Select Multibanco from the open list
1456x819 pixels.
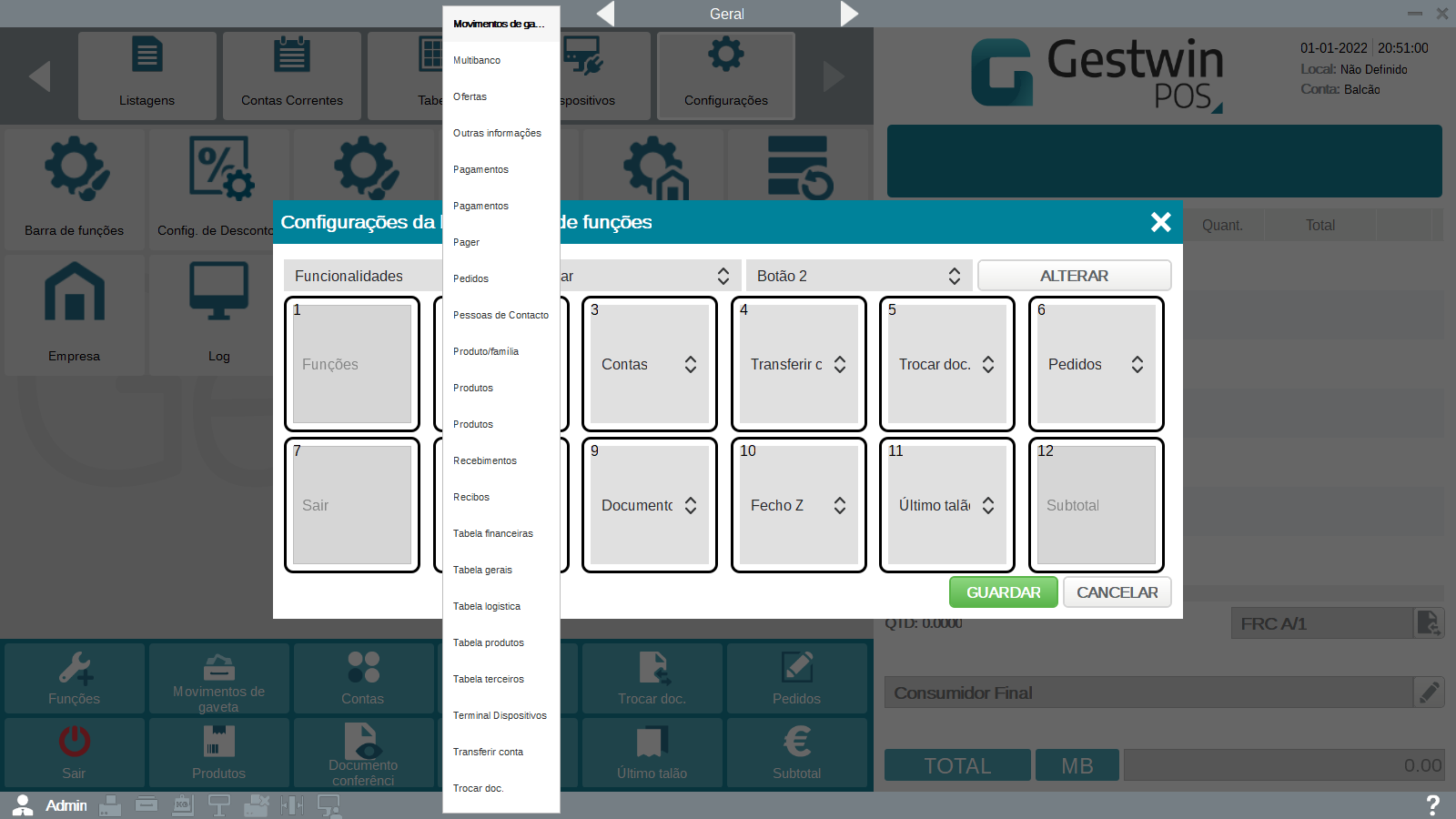point(501,60)
